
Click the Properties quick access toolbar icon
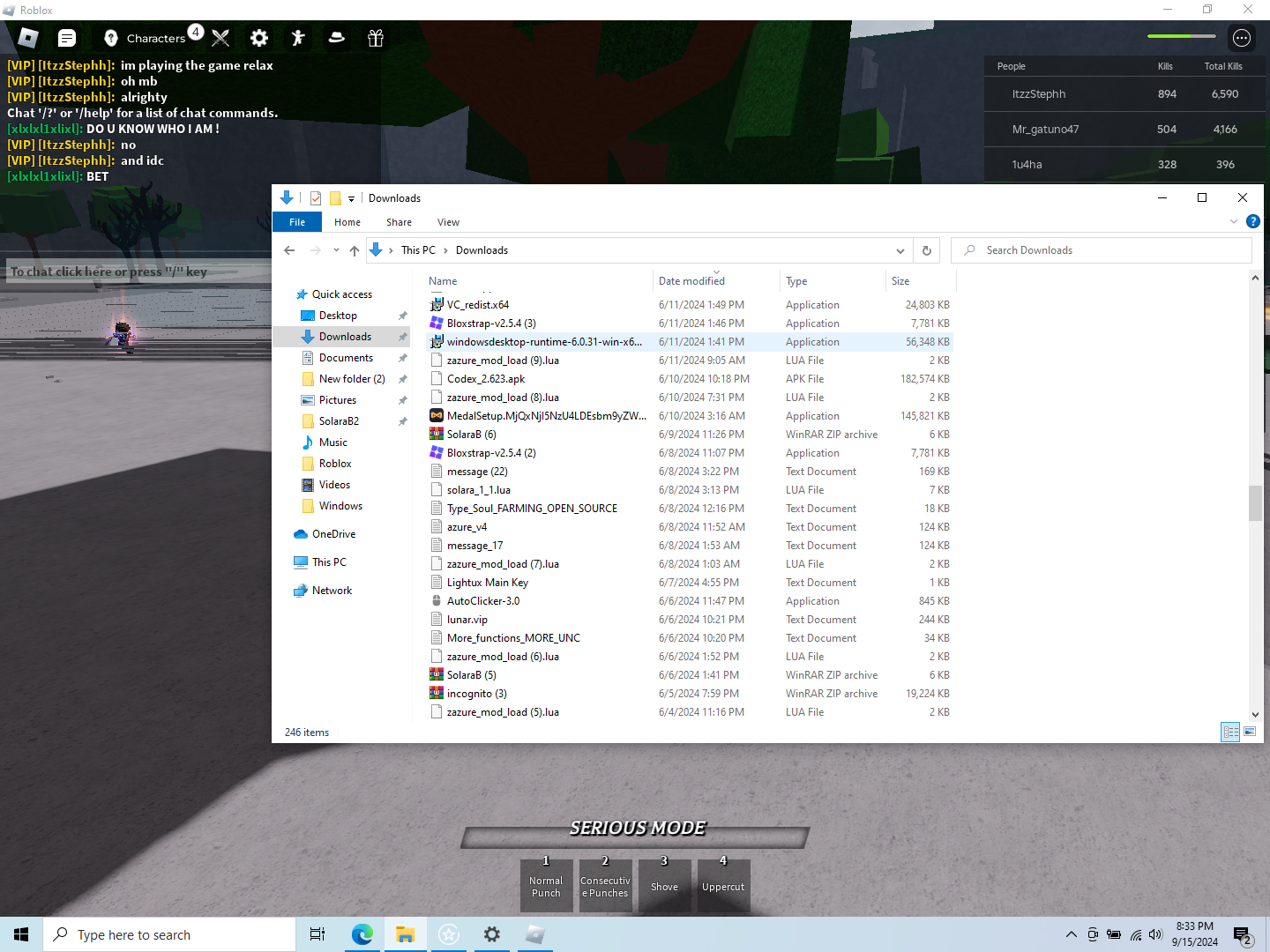coord(316,198)
